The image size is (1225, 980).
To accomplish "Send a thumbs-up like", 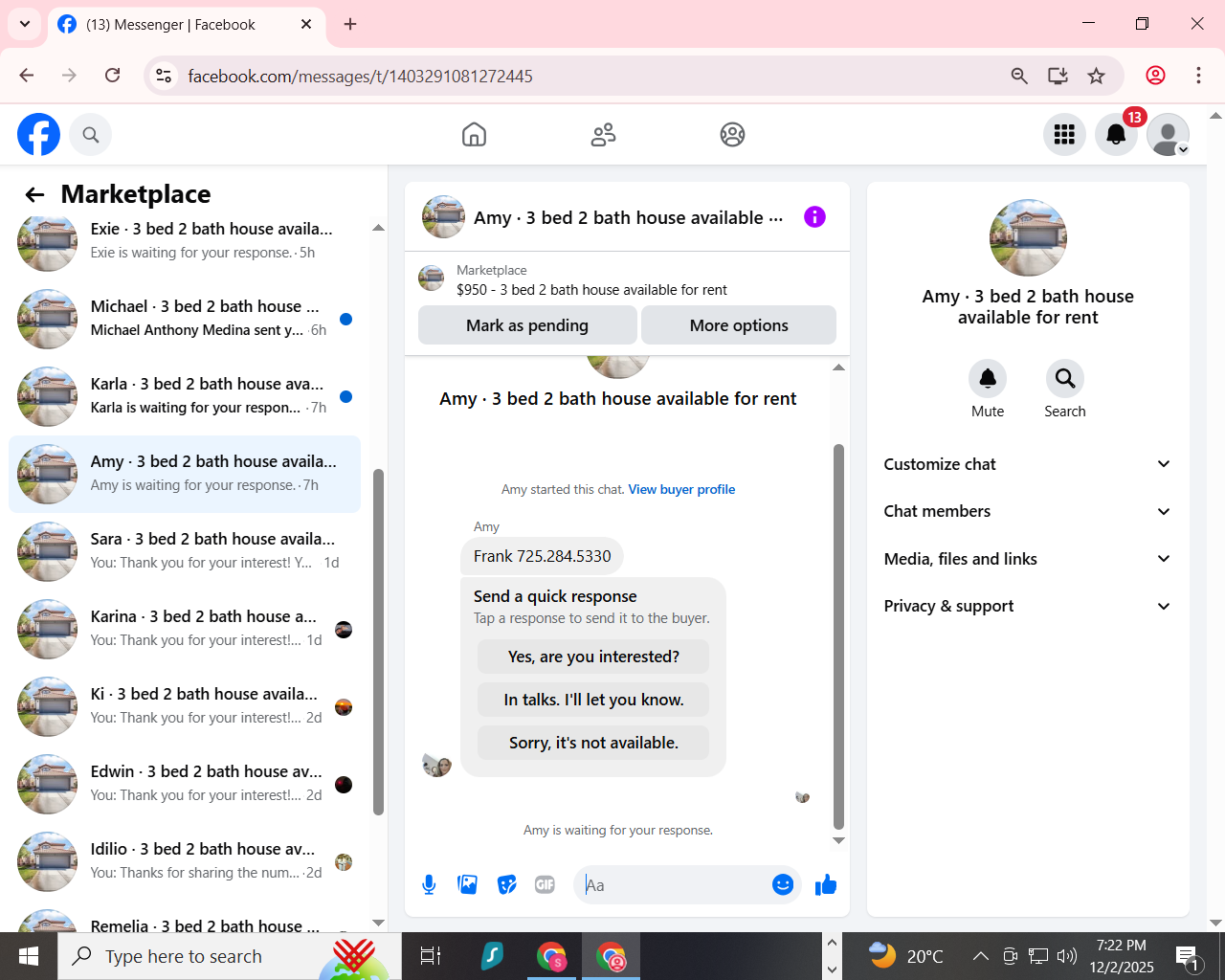I will [x=826, y=885].
